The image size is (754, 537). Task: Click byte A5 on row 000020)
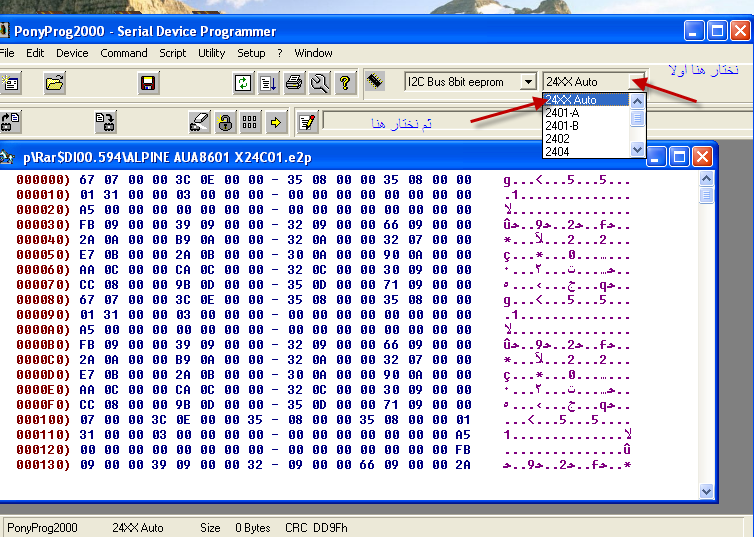click(x=87, y=210)
